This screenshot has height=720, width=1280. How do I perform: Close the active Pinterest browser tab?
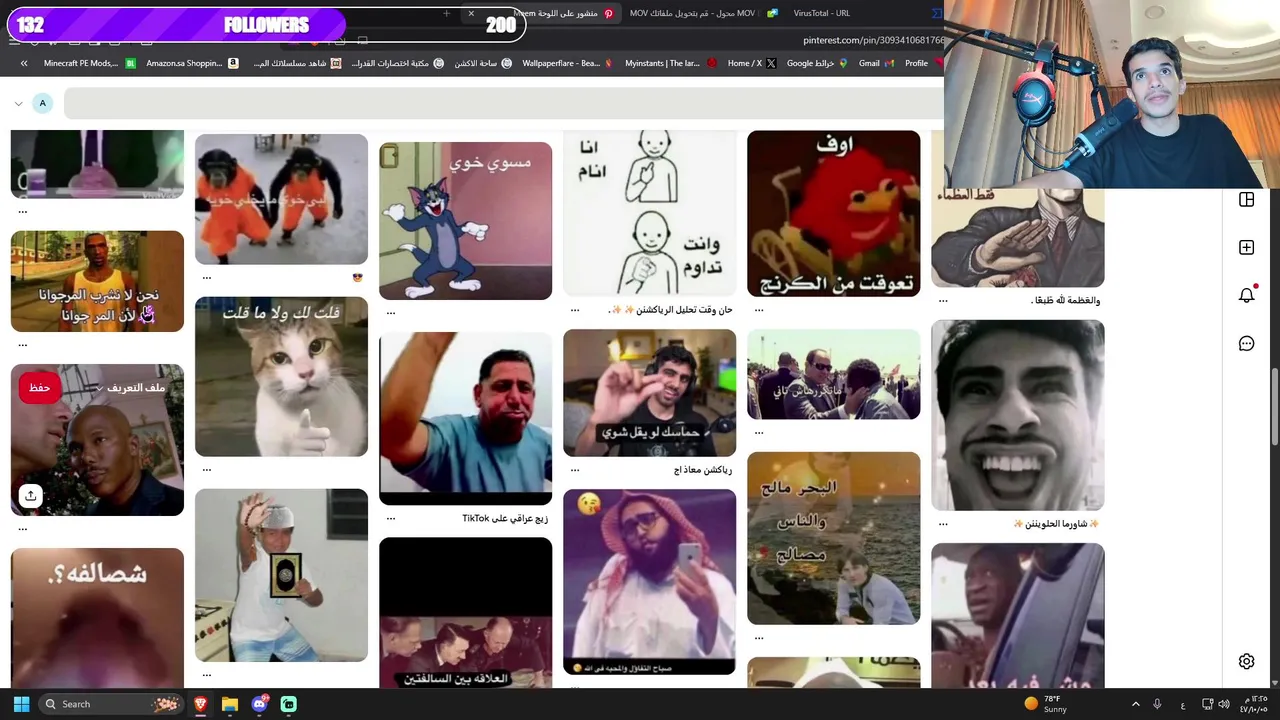click(471, 13)
